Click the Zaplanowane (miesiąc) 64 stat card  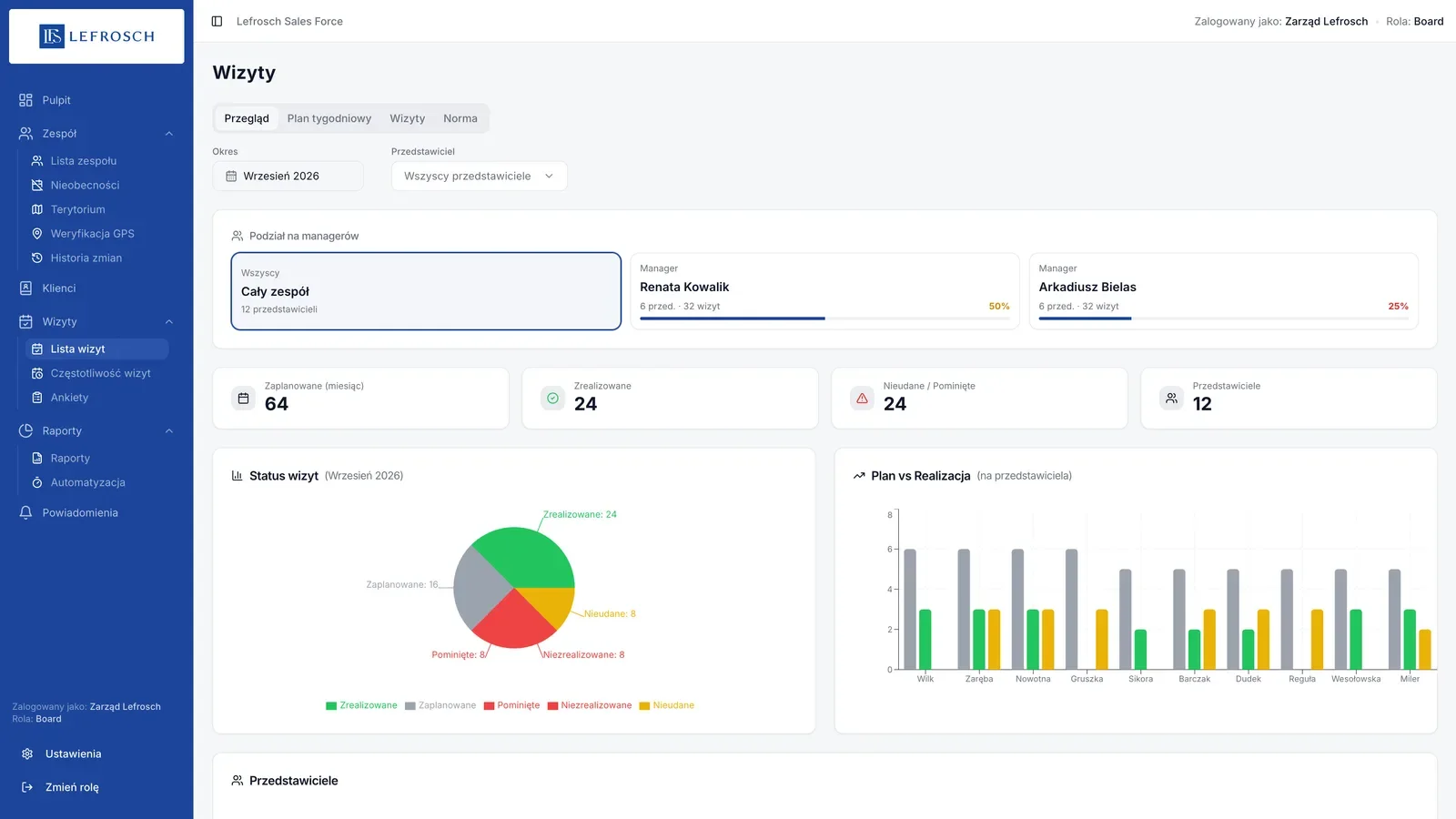360,399
